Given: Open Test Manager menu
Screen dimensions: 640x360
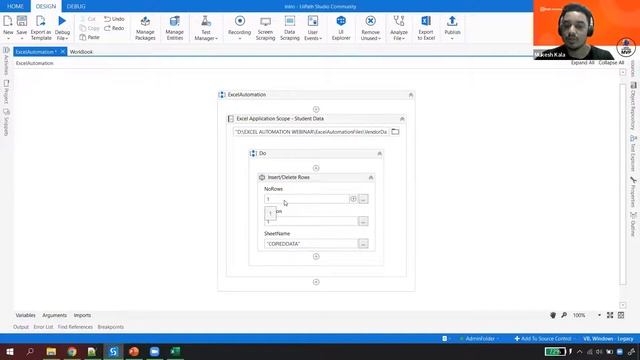Looking at the screenshot, I should coord(206,28).
